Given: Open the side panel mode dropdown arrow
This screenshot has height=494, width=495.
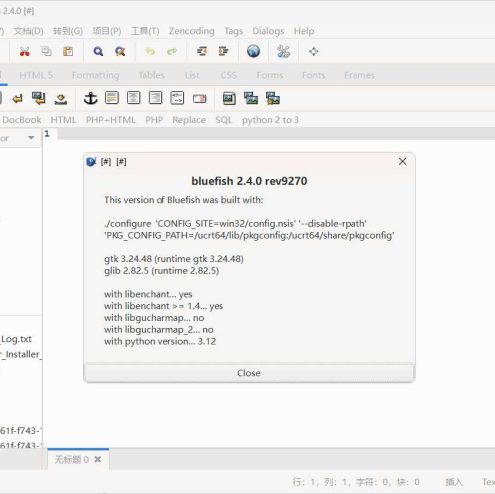Looking at the screenshot, I should (31, 138).
